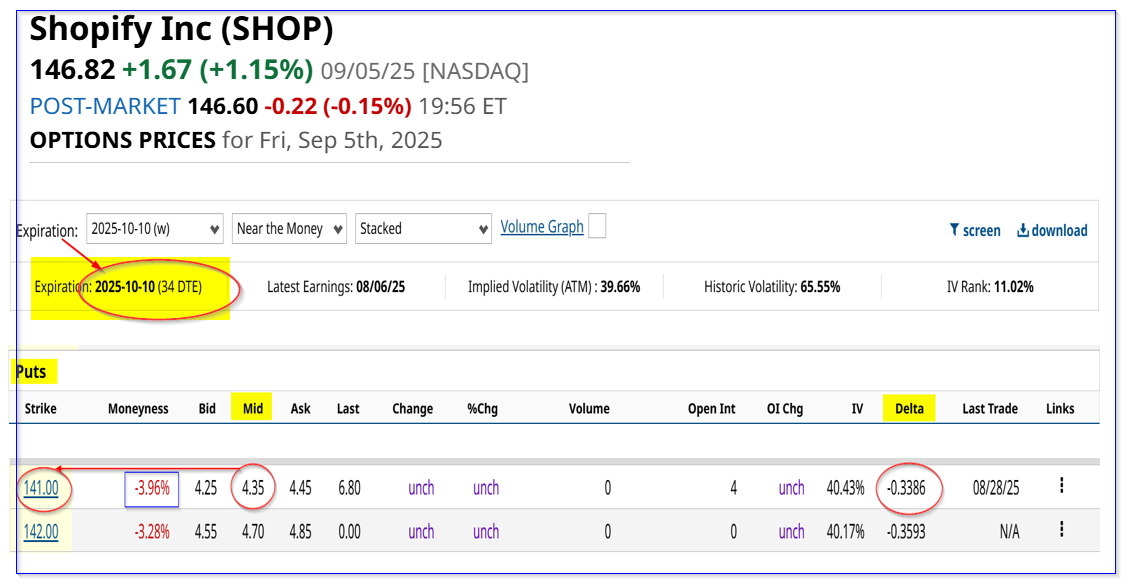
Task: Select the -3.96% moneyness cell
Action: (152, 488)
